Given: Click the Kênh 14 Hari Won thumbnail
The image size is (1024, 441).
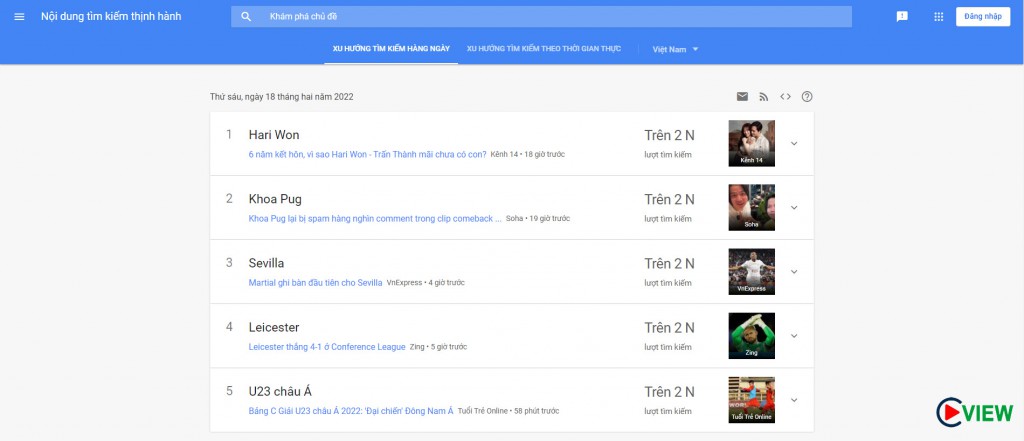Looking at the screenshot, I should 752,143.
